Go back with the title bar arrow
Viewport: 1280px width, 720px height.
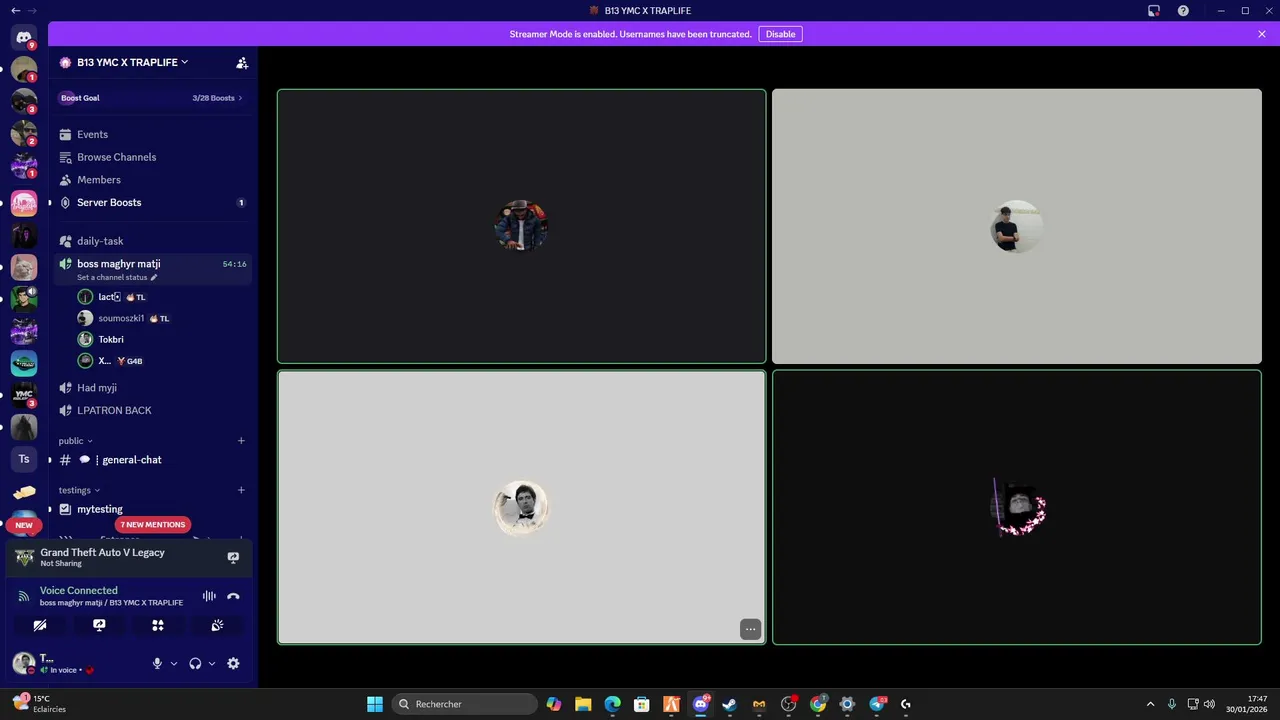[15, 11]
